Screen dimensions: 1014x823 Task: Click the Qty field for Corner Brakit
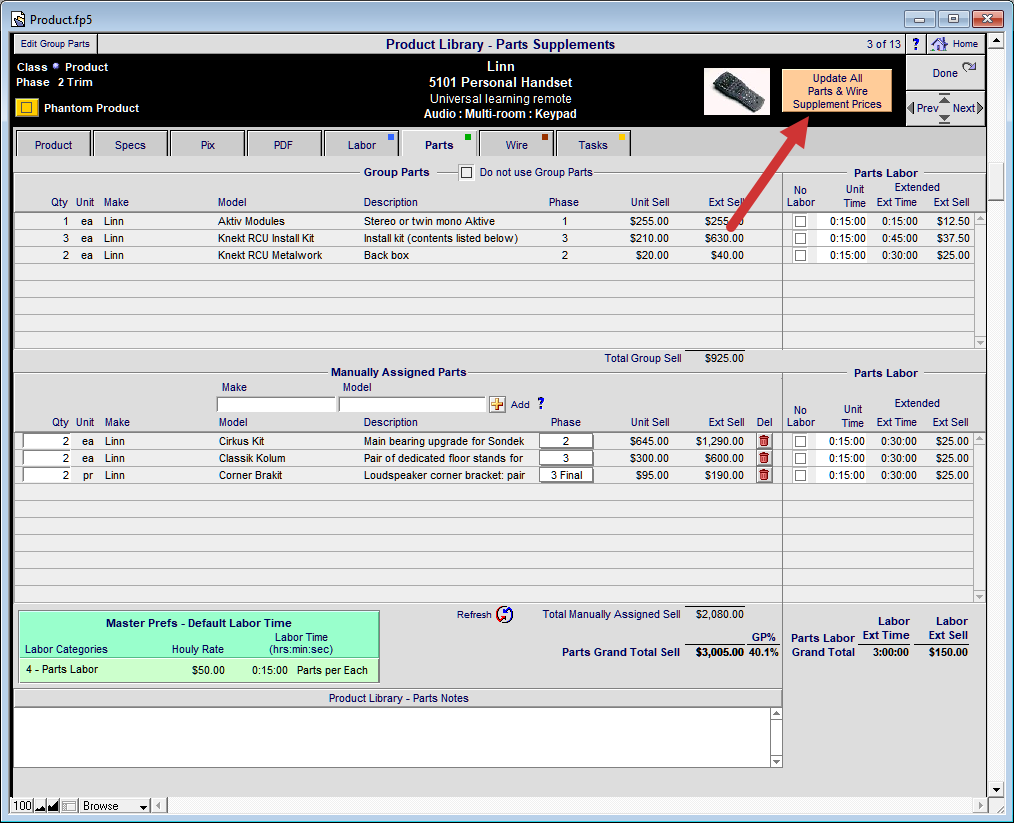(46, 475)
